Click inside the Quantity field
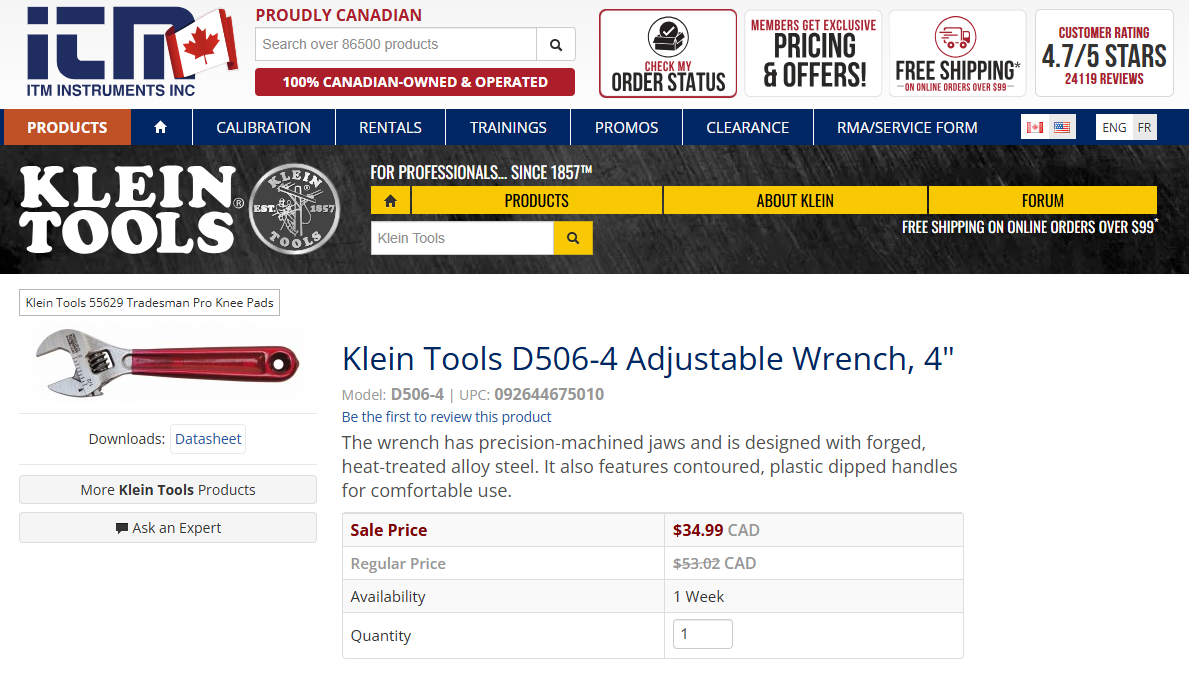 pyautogui.click(x=702, y=633)
